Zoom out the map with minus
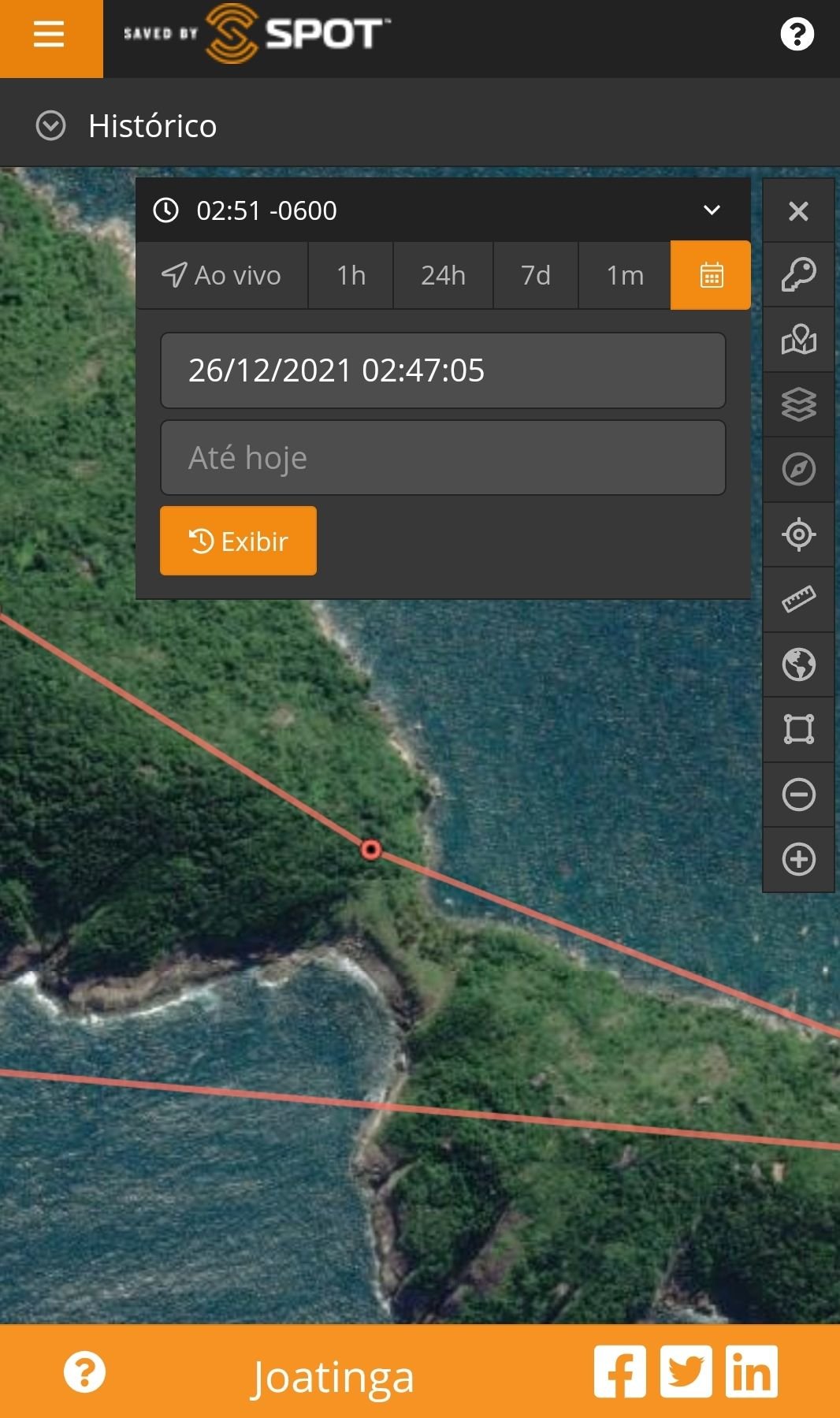840x1418 pixels. click(x=798, y=795)
